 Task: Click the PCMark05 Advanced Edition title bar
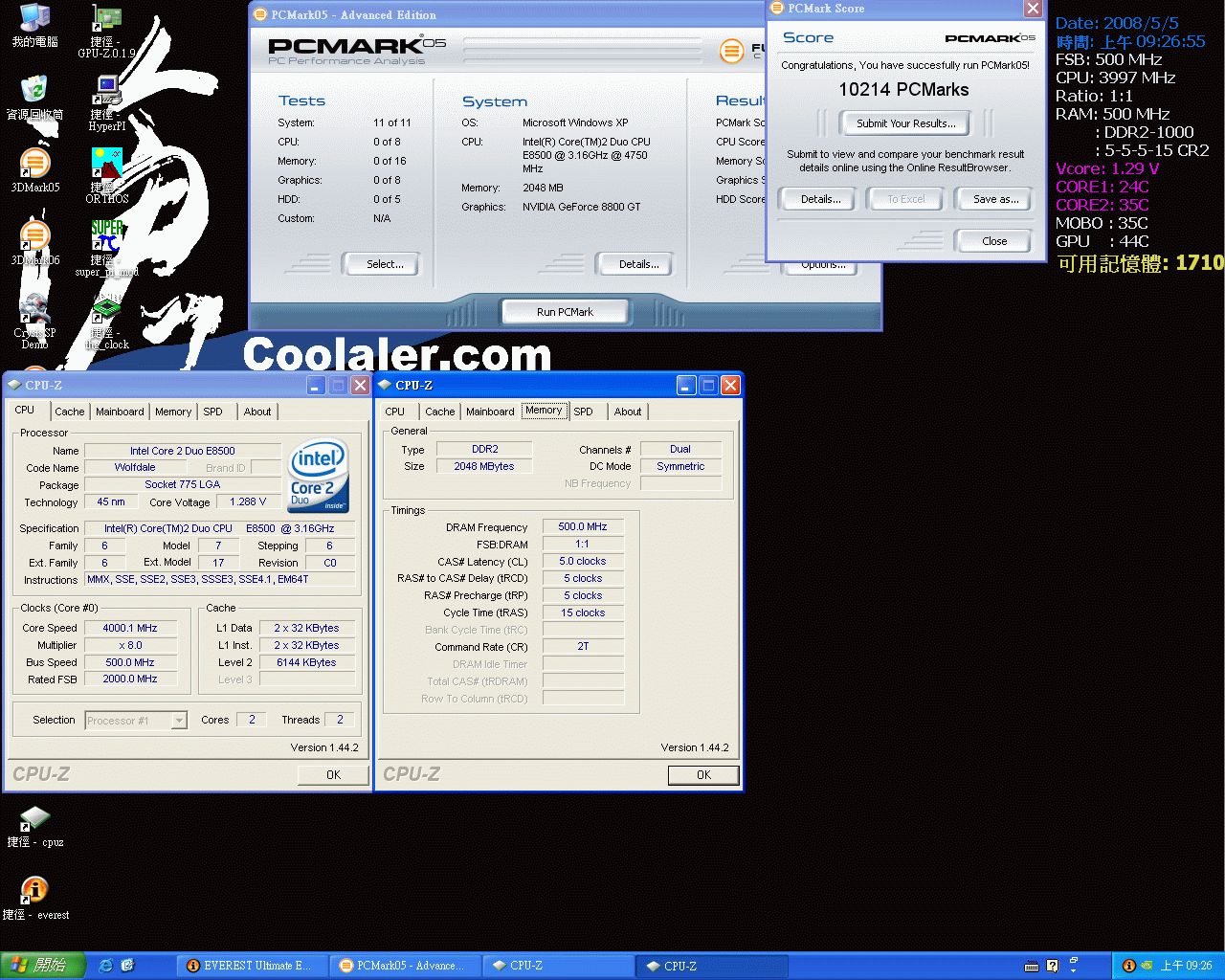507,14
